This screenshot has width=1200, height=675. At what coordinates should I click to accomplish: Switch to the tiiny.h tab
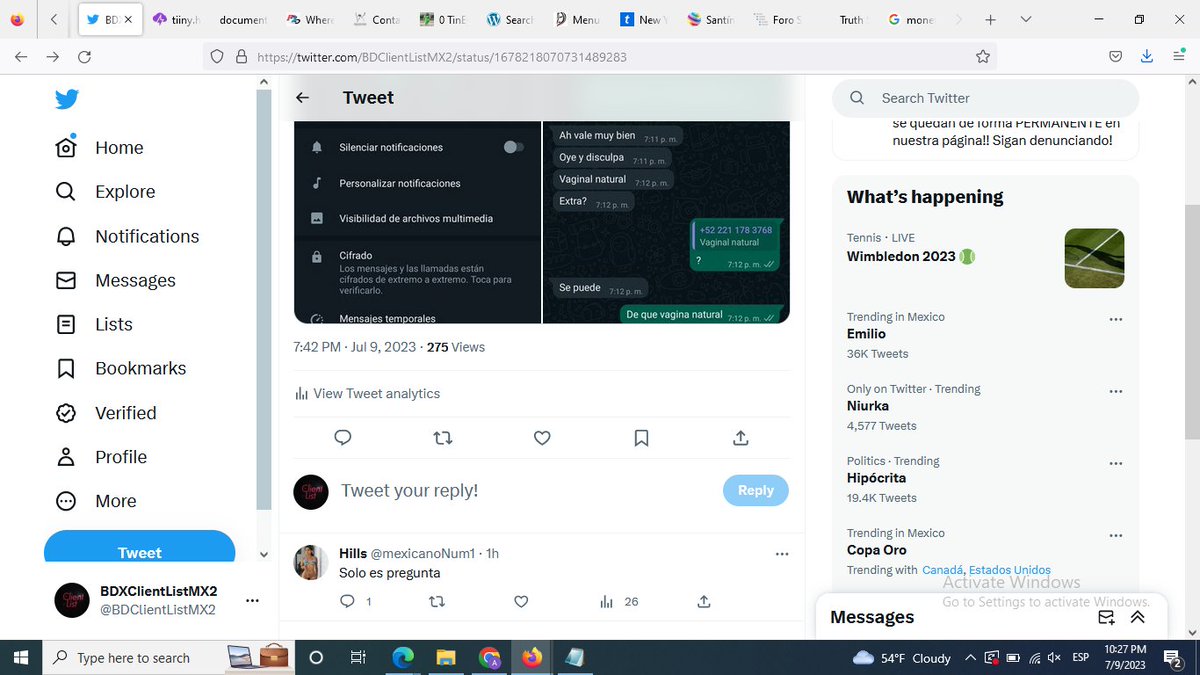(x=177, y=19)
